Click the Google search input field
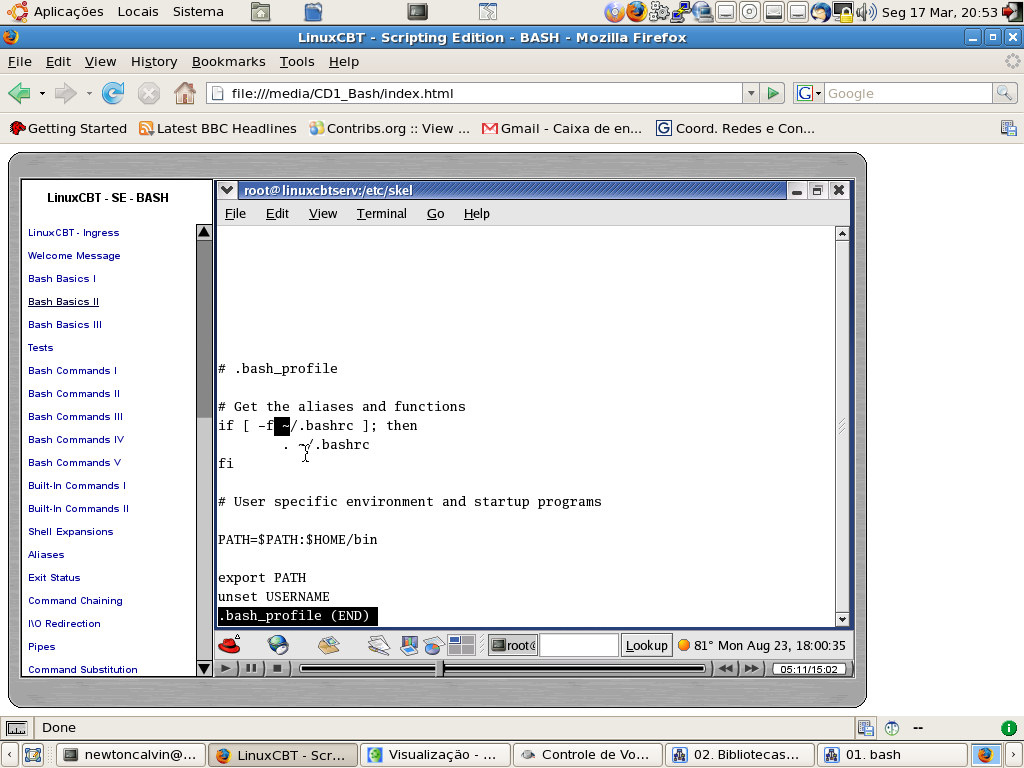Screen dimensions: 1024x768 click(x=907, y=93)
